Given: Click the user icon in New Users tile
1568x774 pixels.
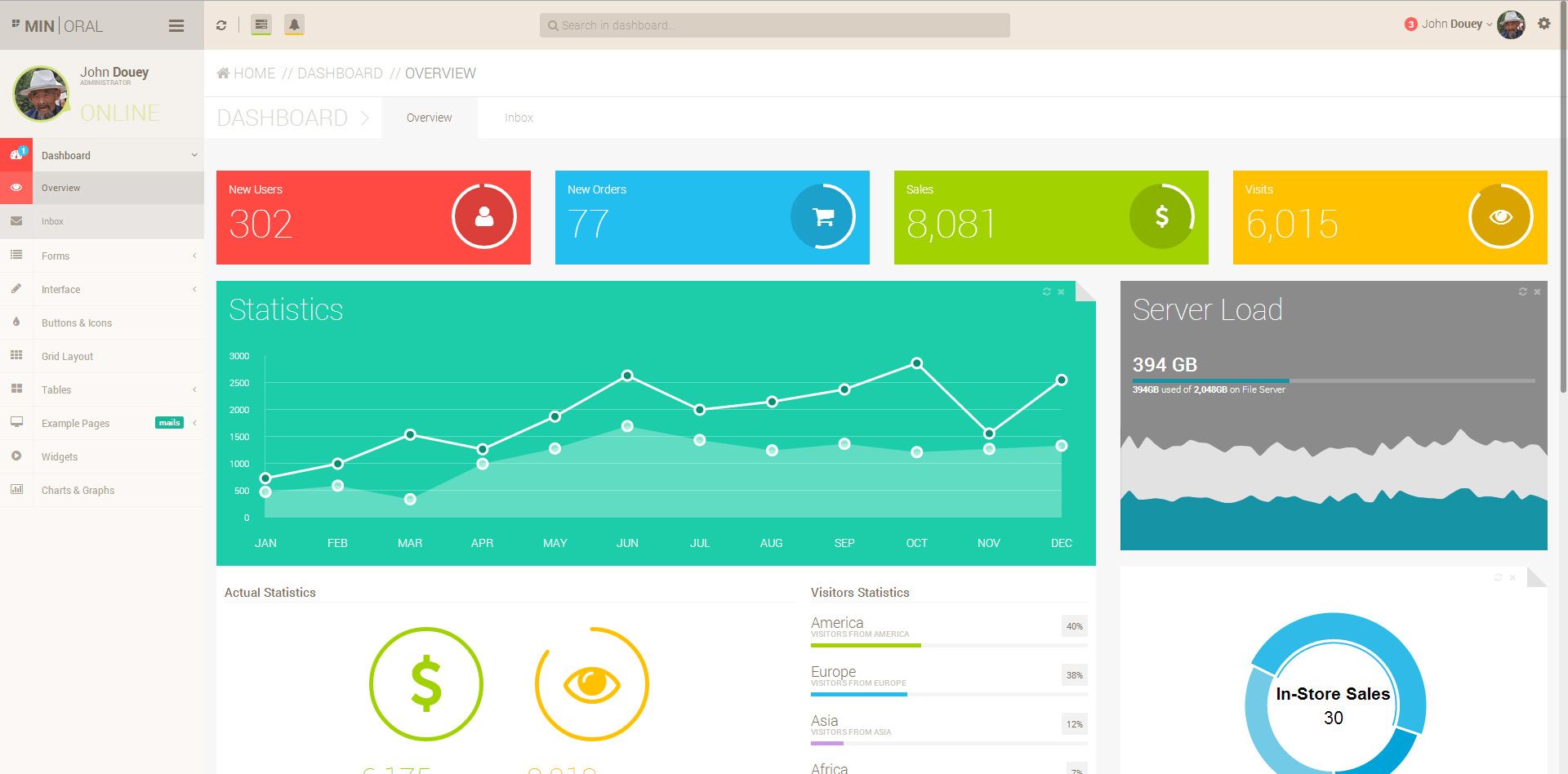Looking at the screenshot, I should (484, 216).
